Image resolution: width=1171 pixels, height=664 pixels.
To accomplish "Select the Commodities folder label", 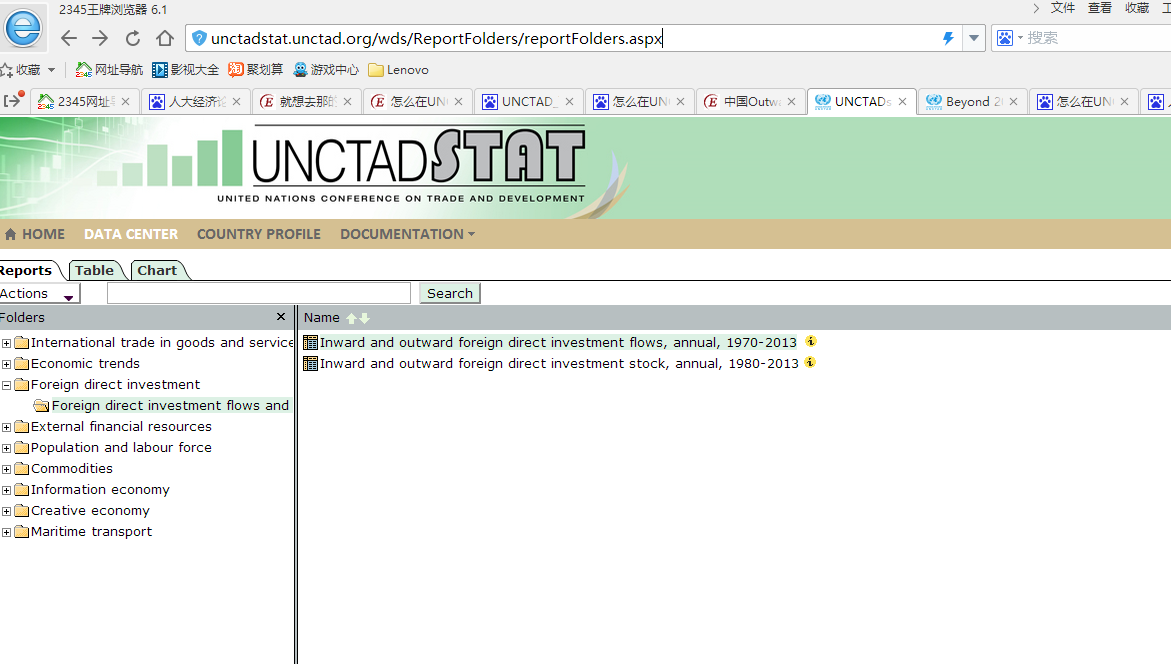I will (72, 468).
